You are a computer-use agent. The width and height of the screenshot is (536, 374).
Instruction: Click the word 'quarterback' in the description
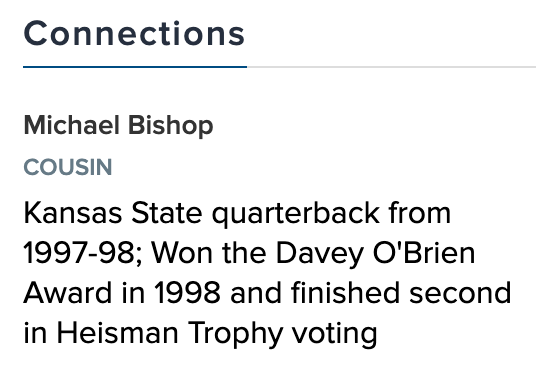tap(296, 214)
